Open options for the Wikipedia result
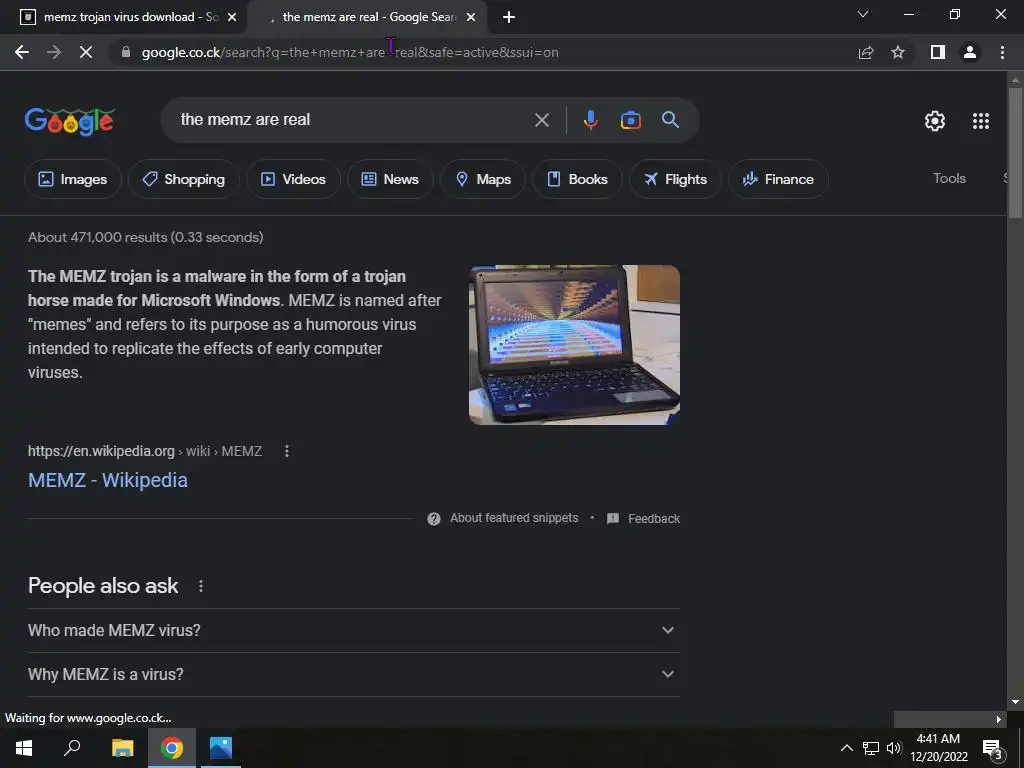The width and height of the screenshot is (1024, 768). (287, 451)
